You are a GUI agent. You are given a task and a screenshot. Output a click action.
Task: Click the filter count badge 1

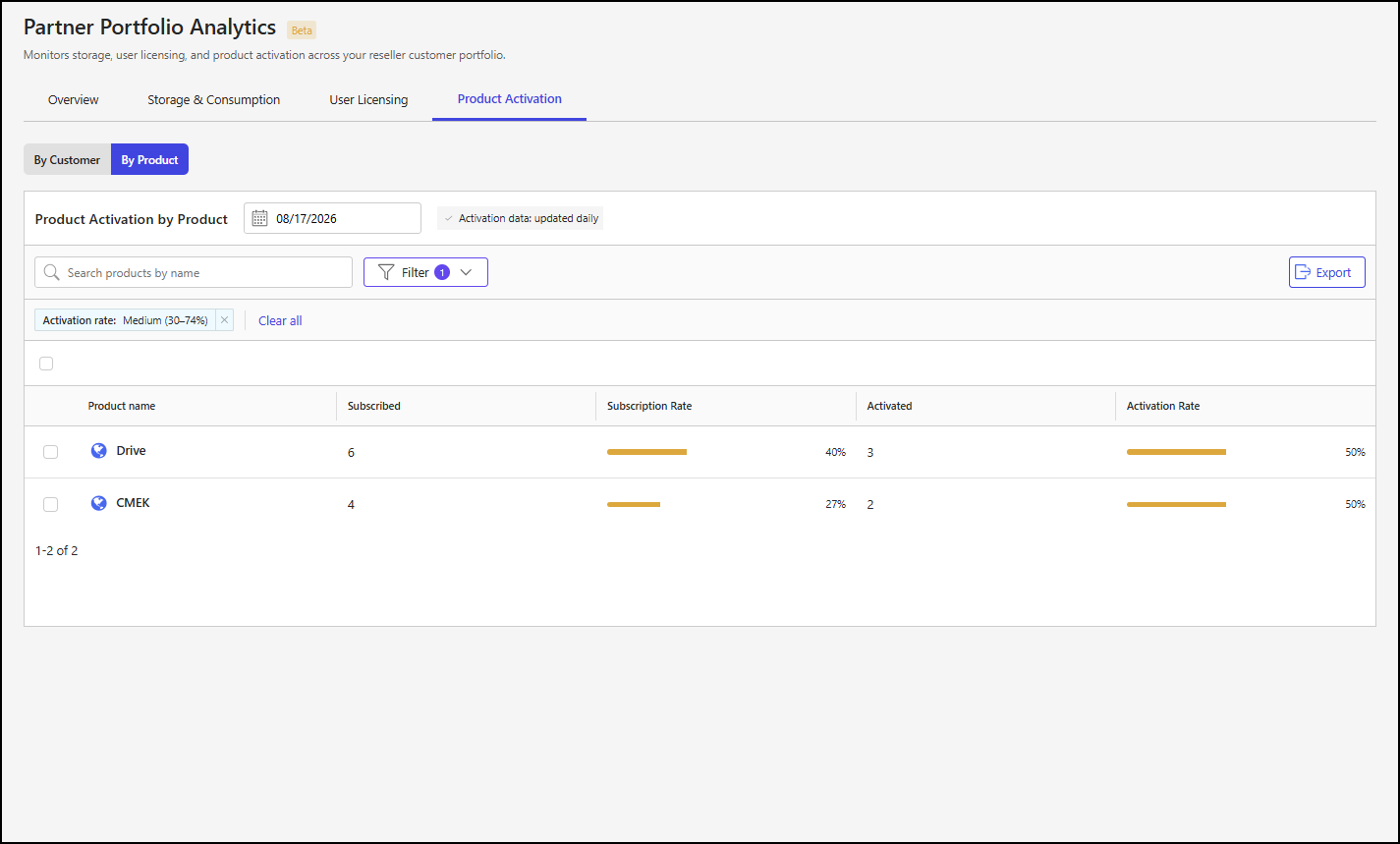(442, 272)
